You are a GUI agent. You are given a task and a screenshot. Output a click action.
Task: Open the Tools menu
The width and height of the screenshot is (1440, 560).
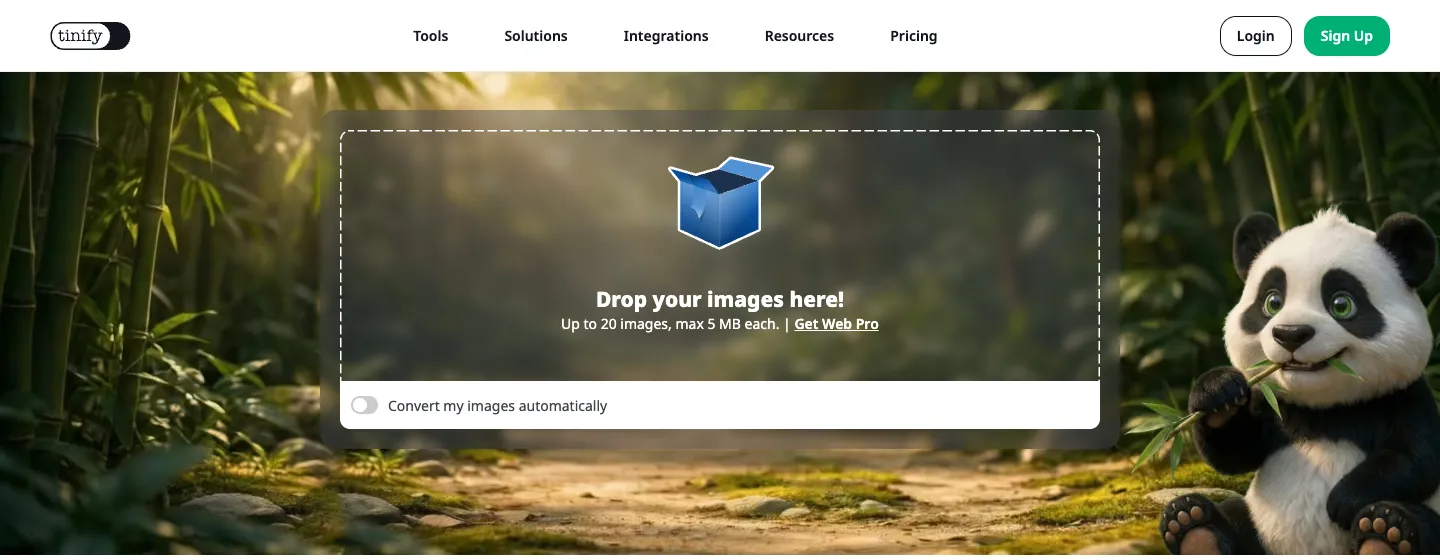431,36
